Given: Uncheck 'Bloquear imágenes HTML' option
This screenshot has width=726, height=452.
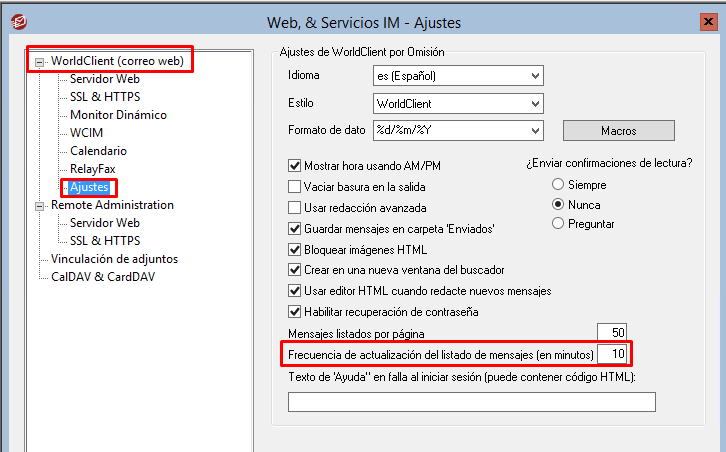Looking at the screenshot, I should click(295, 249).
